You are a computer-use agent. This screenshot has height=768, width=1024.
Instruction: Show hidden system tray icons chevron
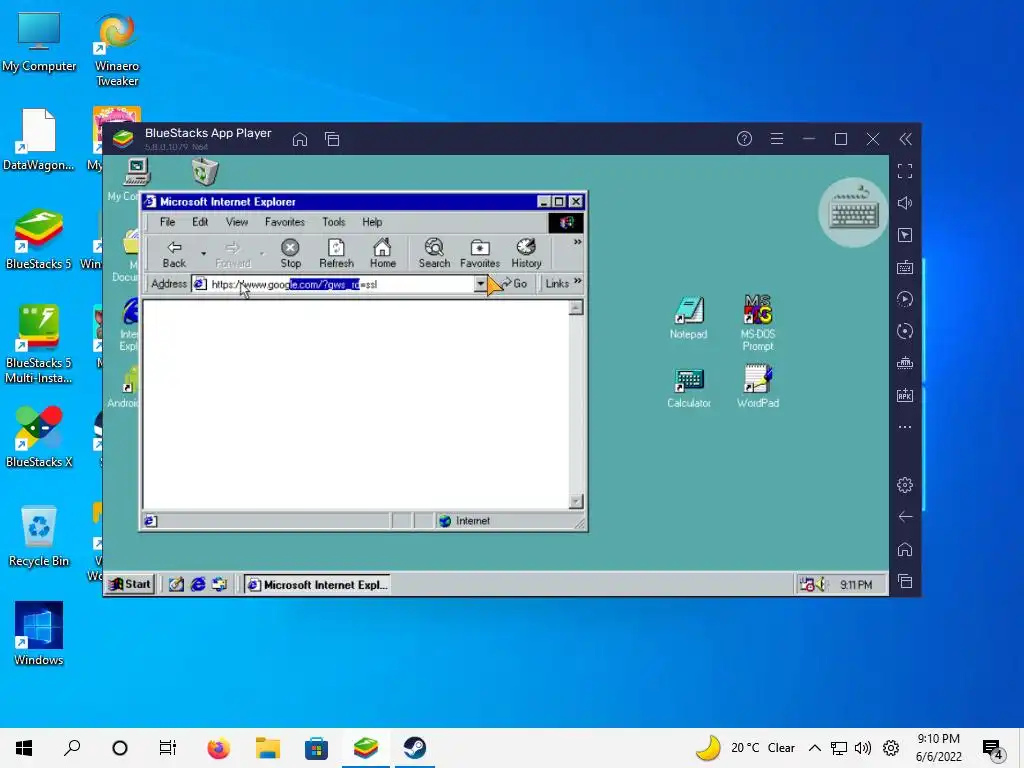(x=814, y=748)
